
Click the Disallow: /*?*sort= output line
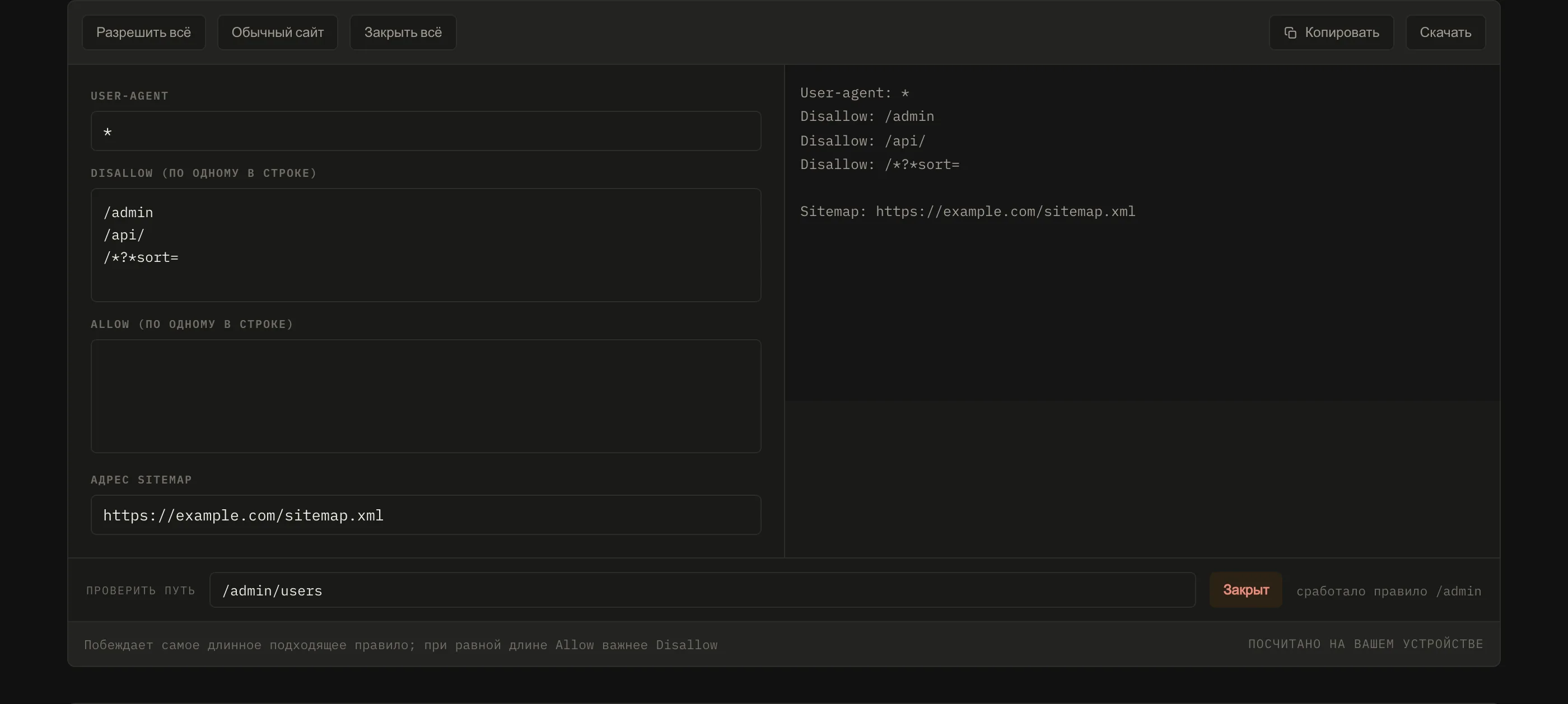pos(880,165)
